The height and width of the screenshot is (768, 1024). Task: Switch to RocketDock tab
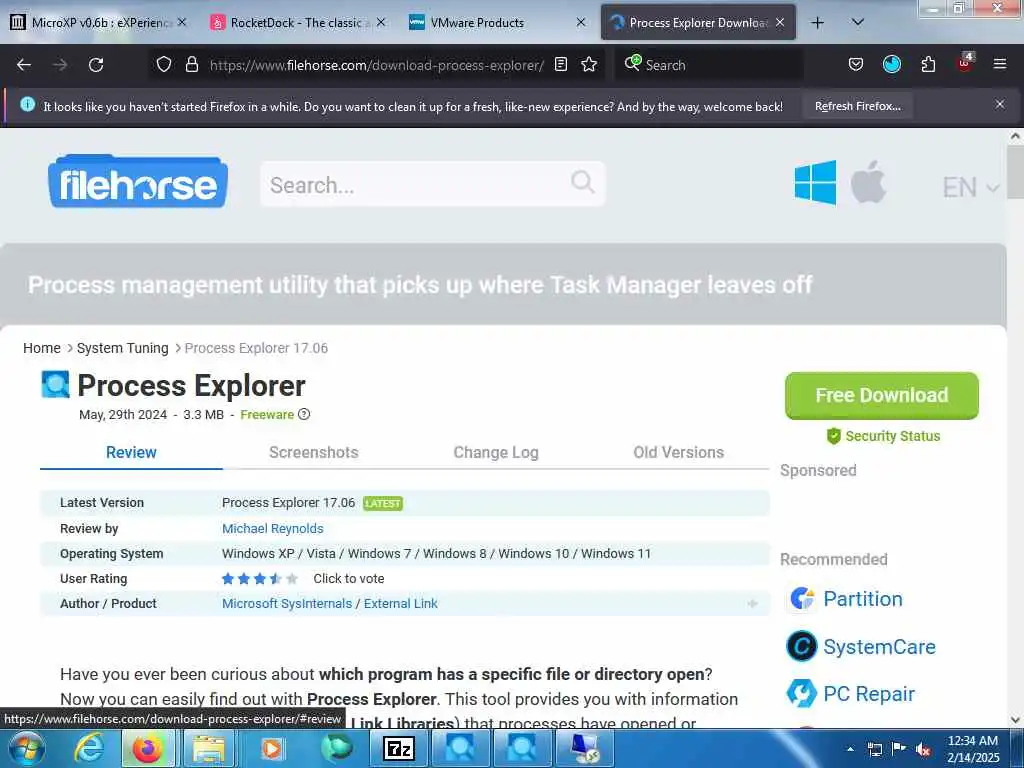297,23
